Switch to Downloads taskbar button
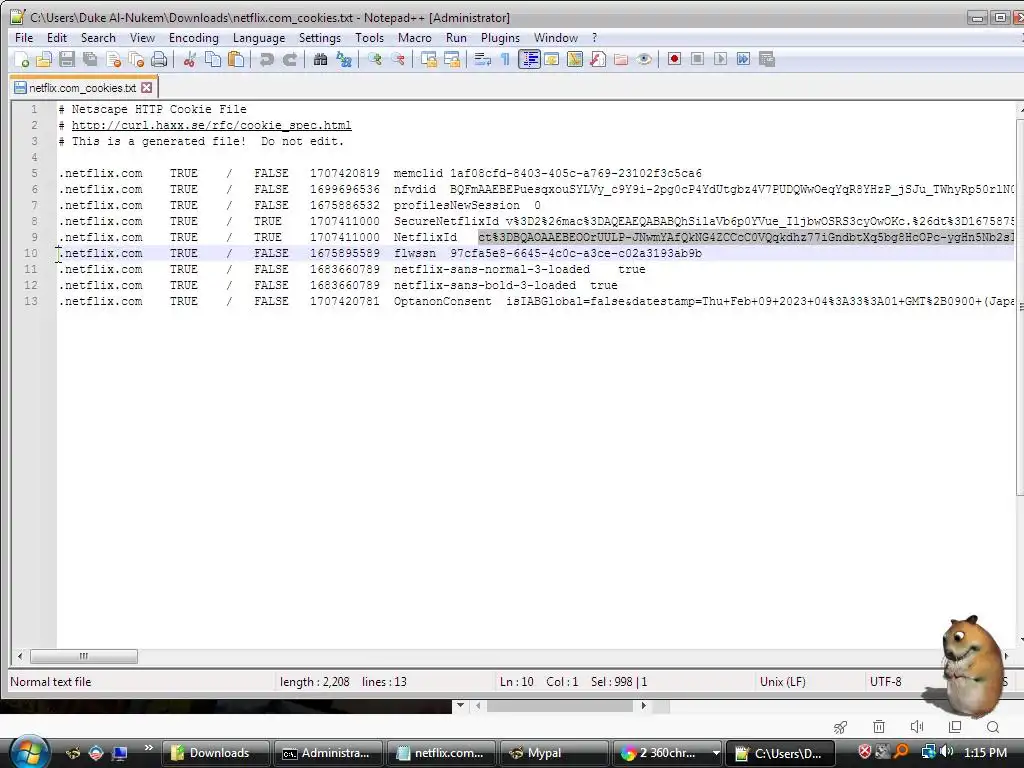1024x768 pixels. pyautogui.click(x=215, y=753)
